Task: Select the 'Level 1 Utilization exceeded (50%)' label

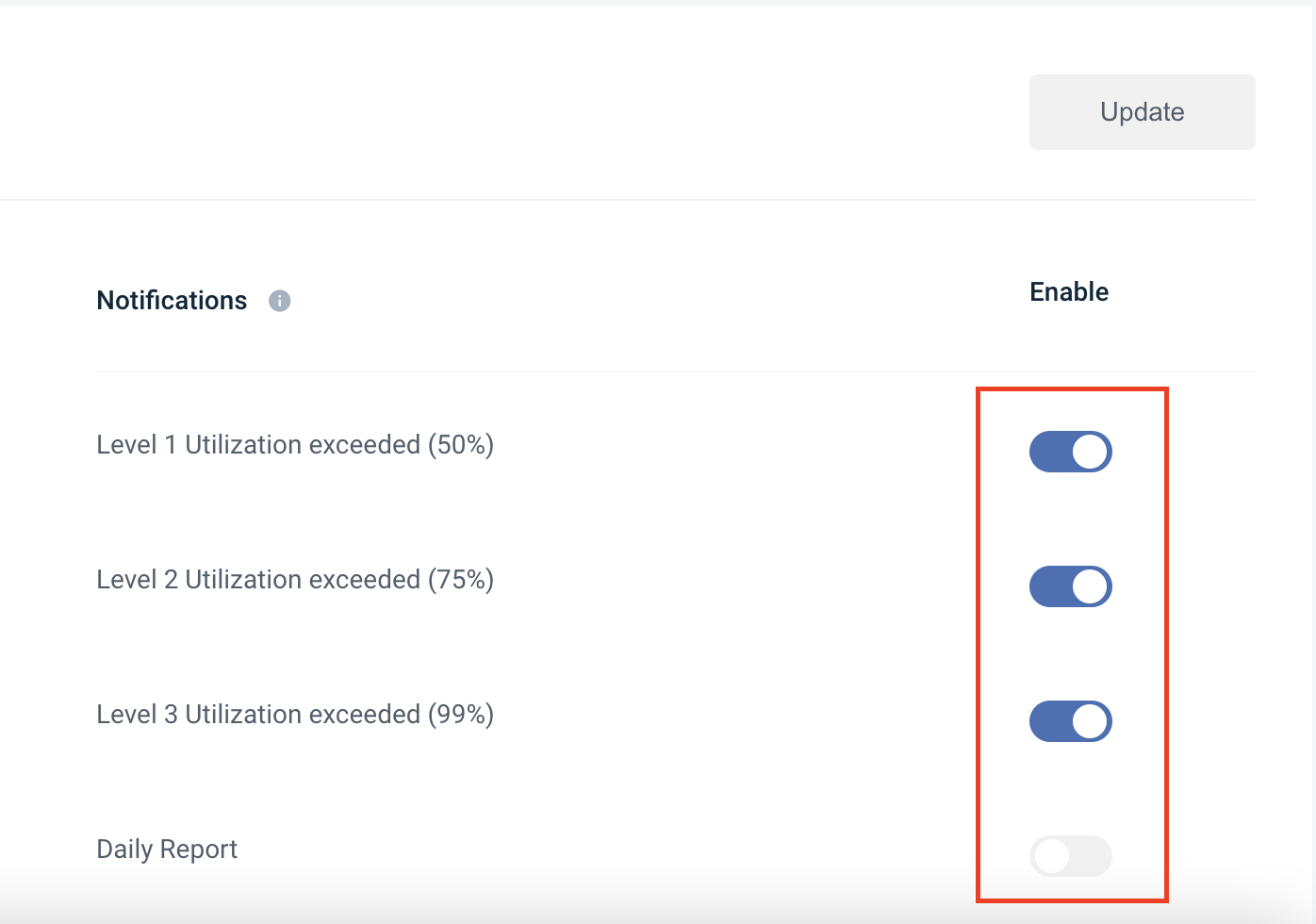Action: (x=295, y=445)
